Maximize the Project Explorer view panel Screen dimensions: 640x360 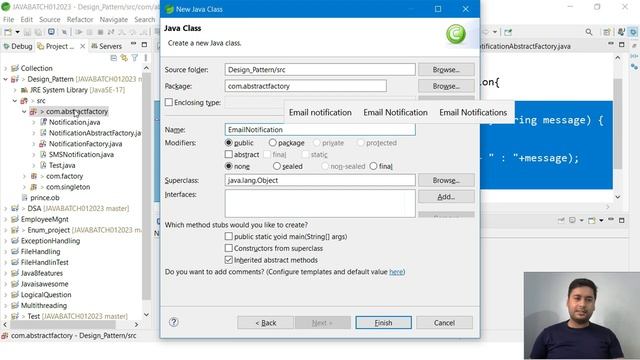tap(144, 44)
